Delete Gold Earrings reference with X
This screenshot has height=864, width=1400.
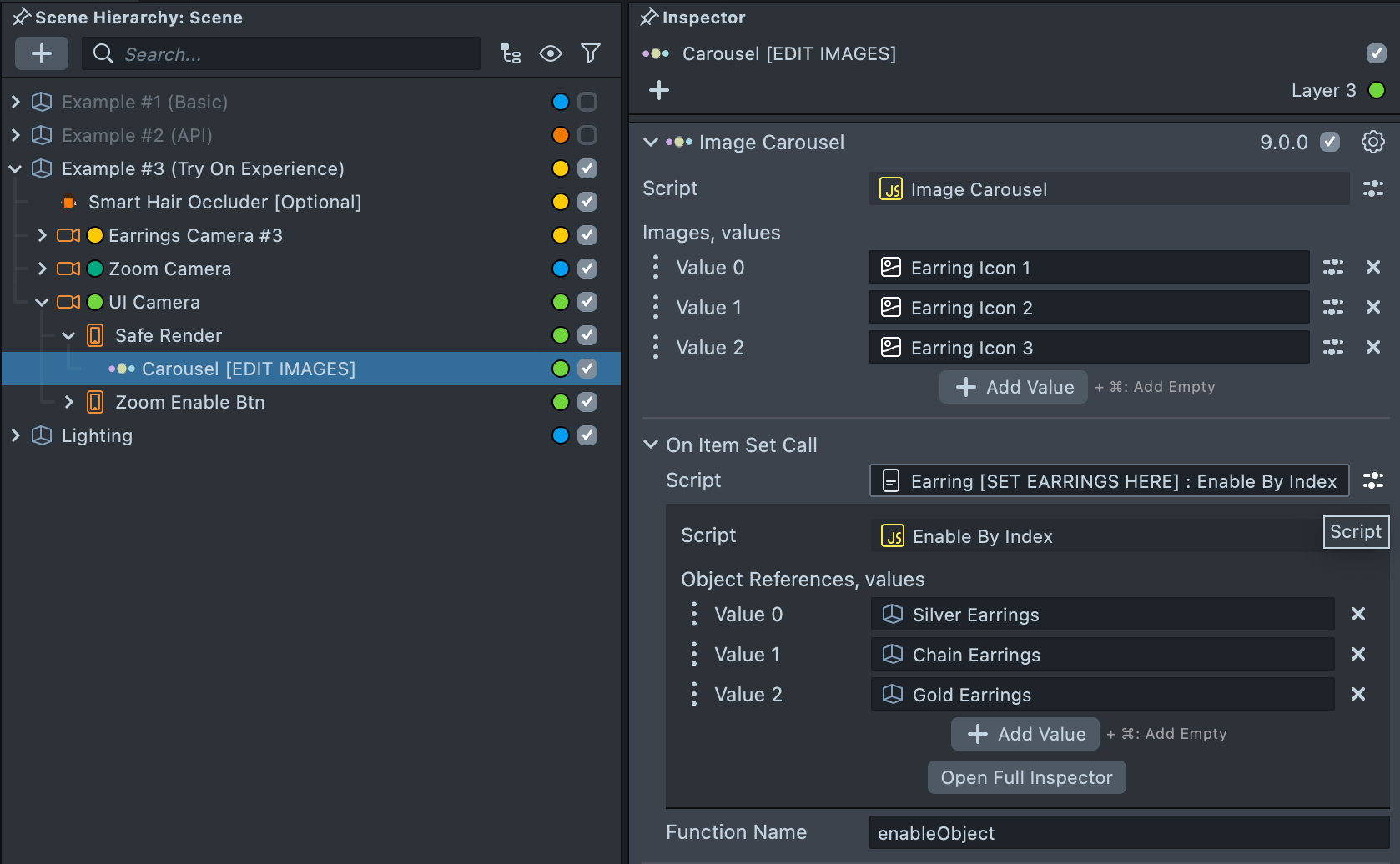click(1357, 695)
